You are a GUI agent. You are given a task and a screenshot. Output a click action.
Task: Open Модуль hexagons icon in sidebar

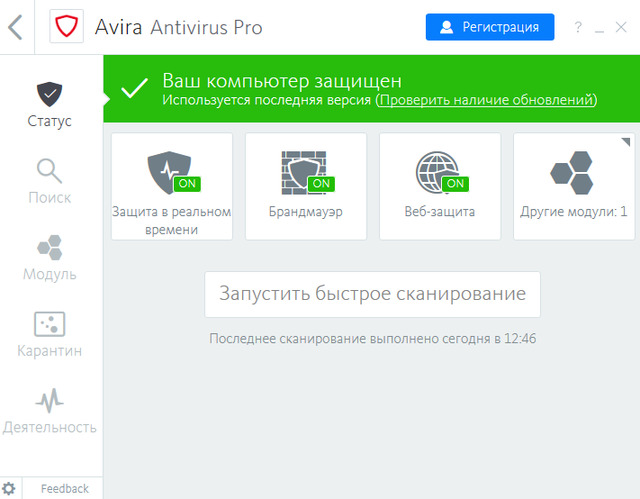tap(49, 247)
